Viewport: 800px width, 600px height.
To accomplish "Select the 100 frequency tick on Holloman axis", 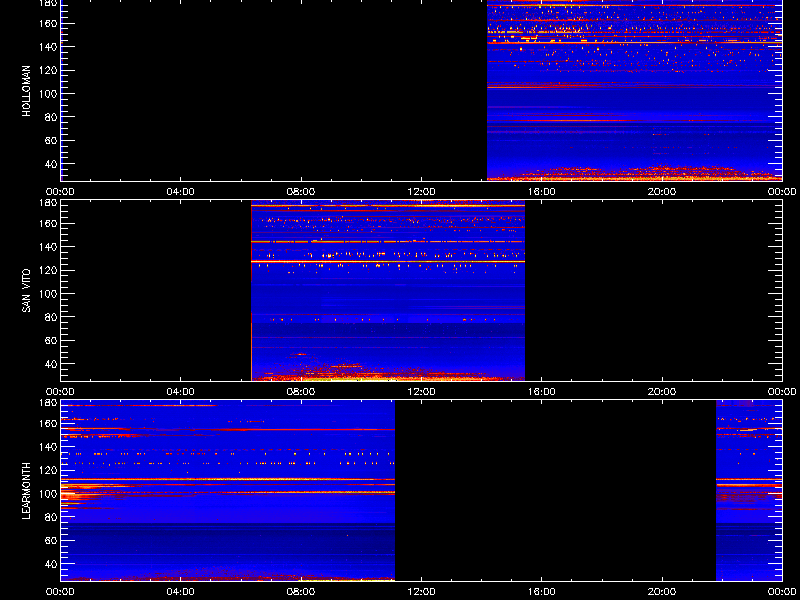I will tap(49, 94).
